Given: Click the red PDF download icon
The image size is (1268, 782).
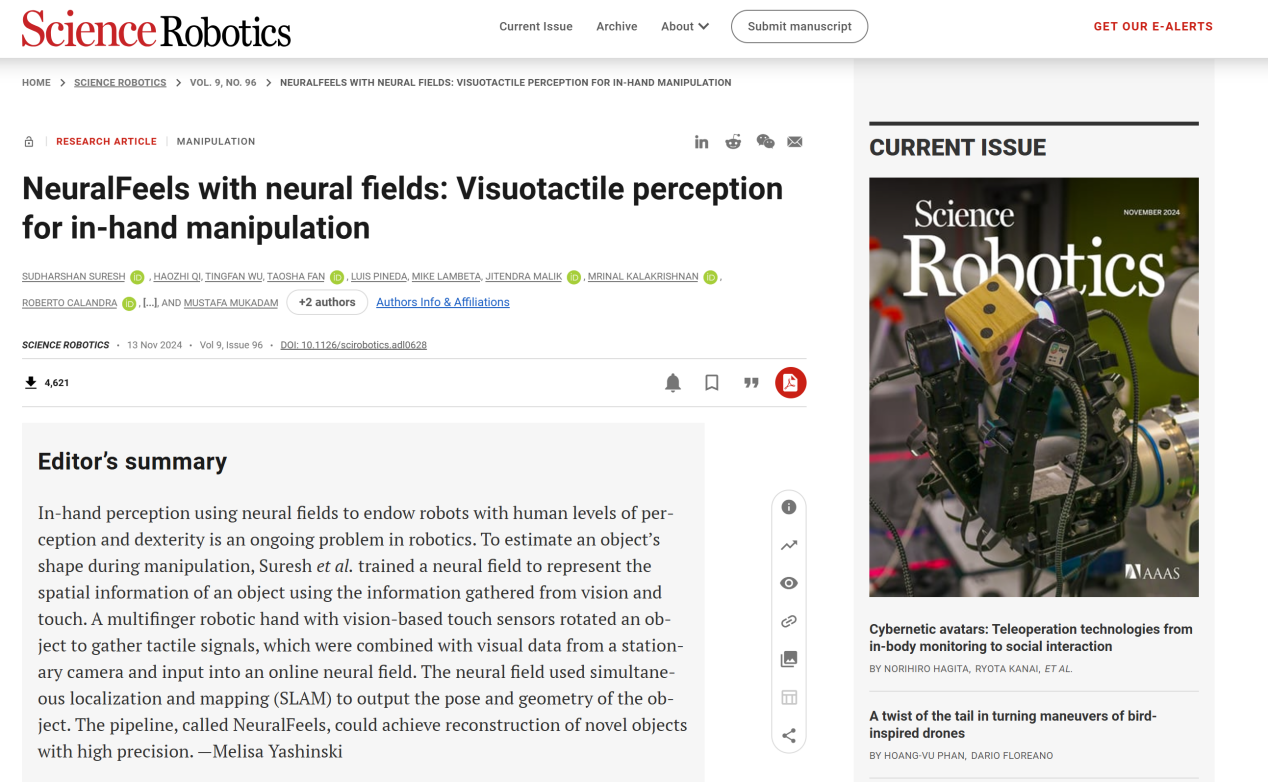Looking at the screenshot, I should pyautogui.click(x=790, y=383).
